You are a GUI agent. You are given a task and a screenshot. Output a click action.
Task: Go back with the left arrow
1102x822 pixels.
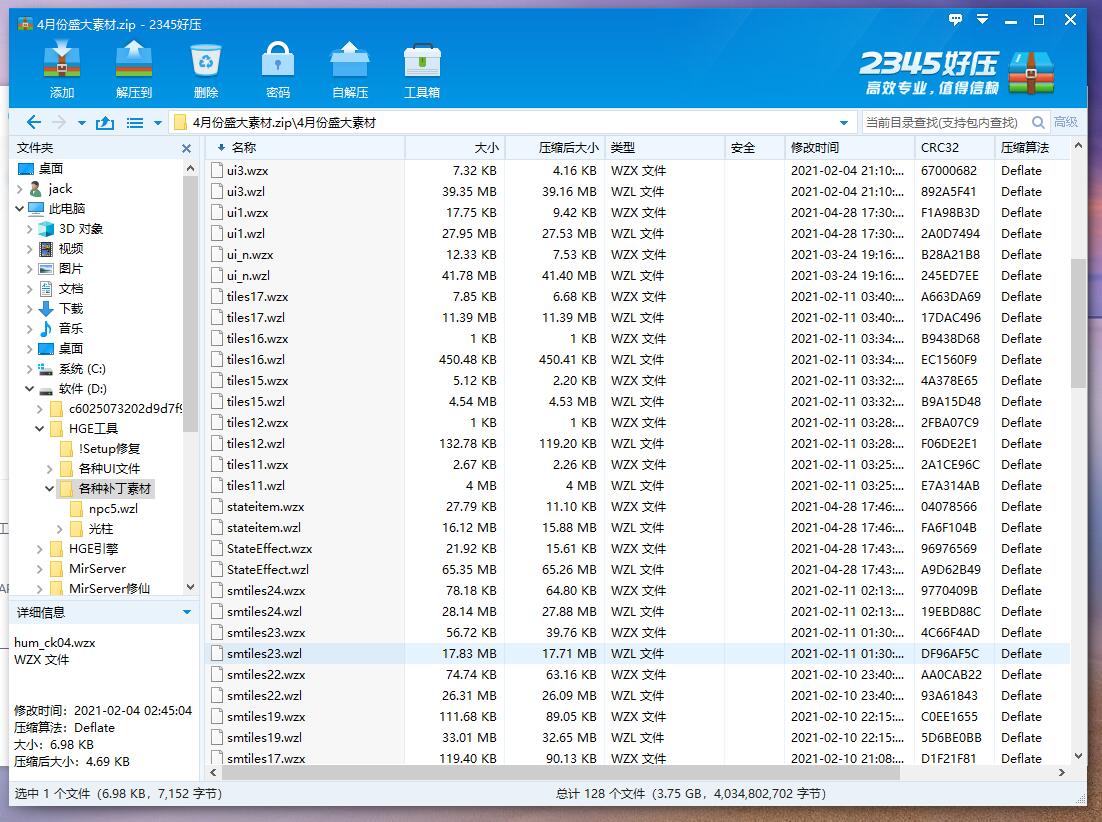(33, 122)
